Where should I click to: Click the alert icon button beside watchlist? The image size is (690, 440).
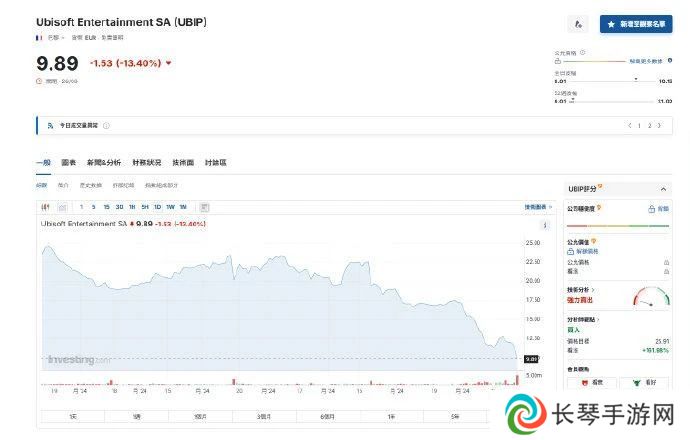point(578,24)
